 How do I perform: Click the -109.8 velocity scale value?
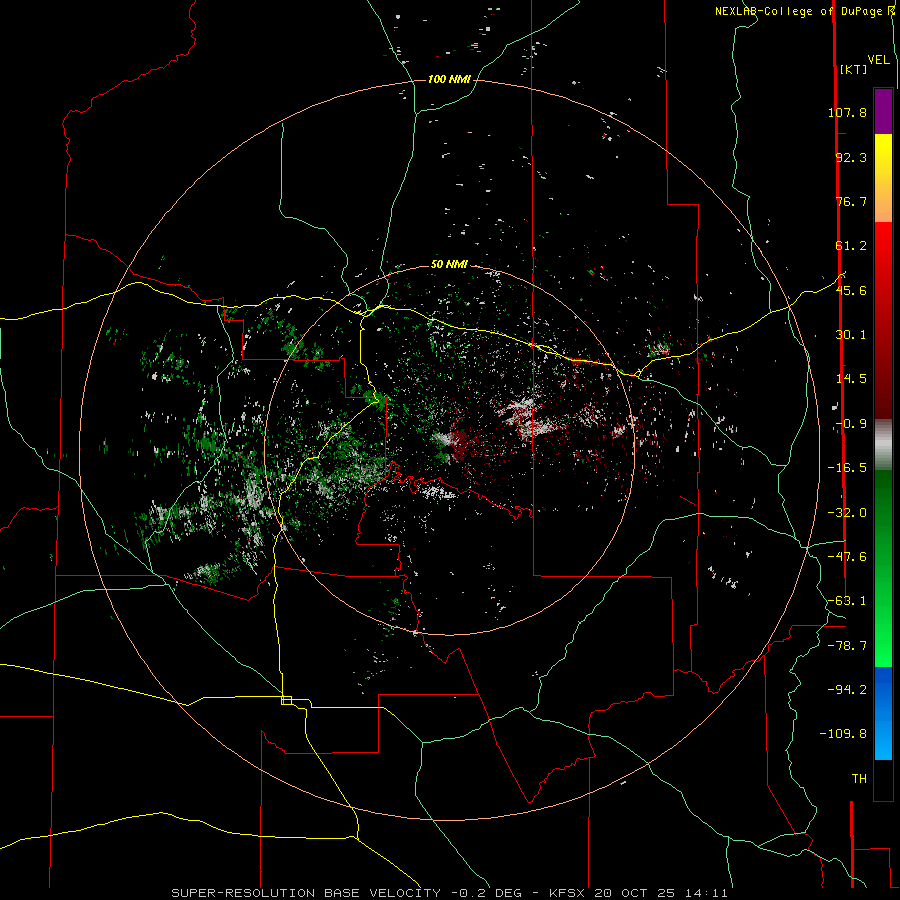[843, 734]
